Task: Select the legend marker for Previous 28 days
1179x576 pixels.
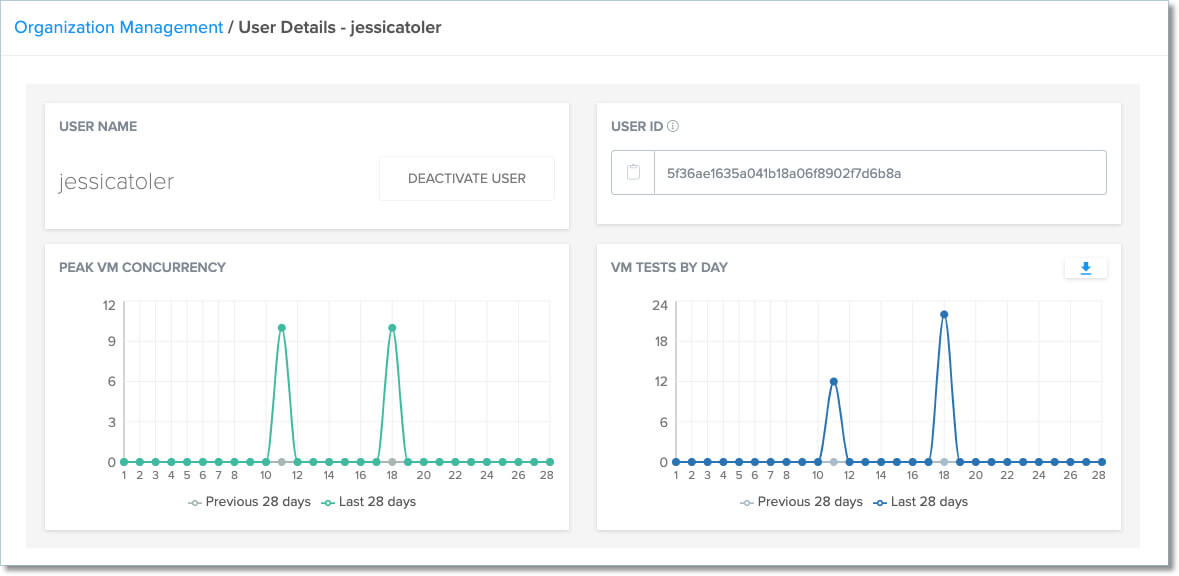Action: [196, 501]
